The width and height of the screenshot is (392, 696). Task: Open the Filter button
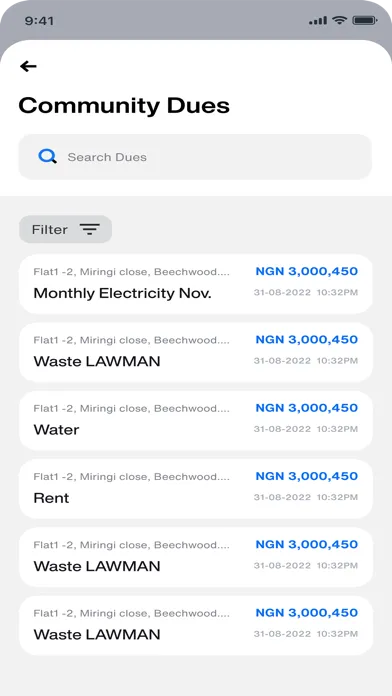pos(65,229)
